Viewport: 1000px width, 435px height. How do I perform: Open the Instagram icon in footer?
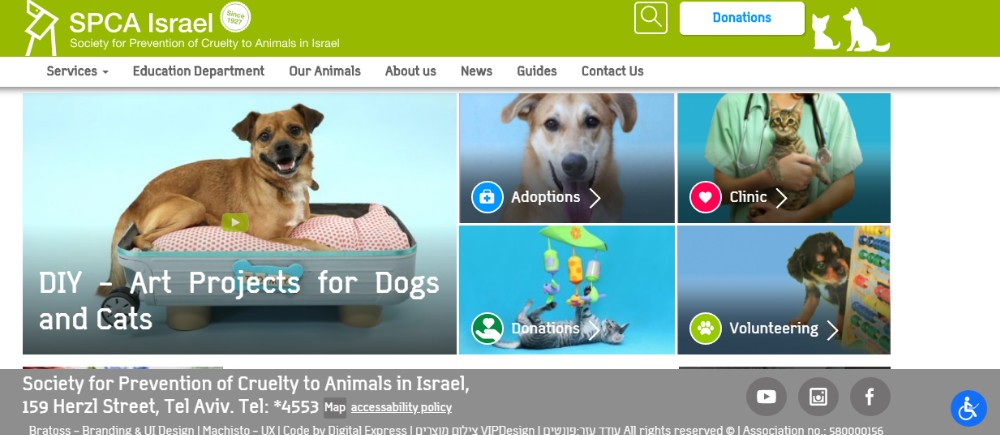tap(818, 397)
